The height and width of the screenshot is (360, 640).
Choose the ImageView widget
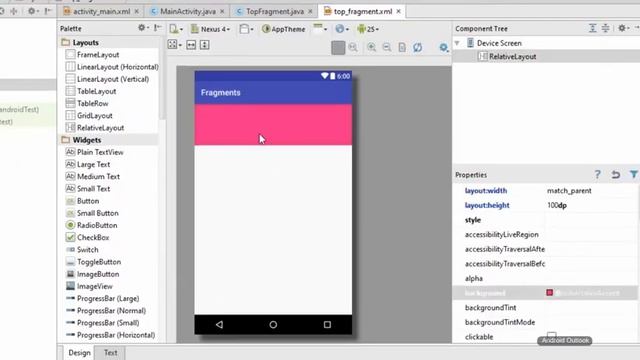click(89, 287)
